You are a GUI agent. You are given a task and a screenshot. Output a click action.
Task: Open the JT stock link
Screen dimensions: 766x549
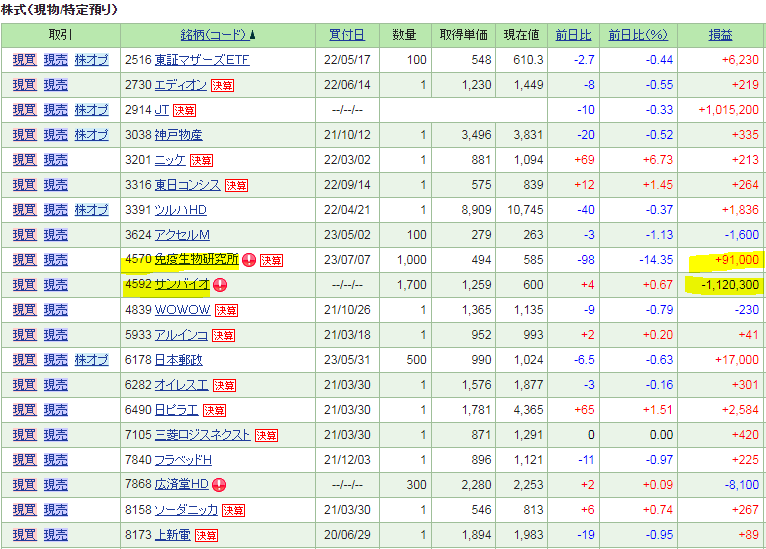(162, 110)
